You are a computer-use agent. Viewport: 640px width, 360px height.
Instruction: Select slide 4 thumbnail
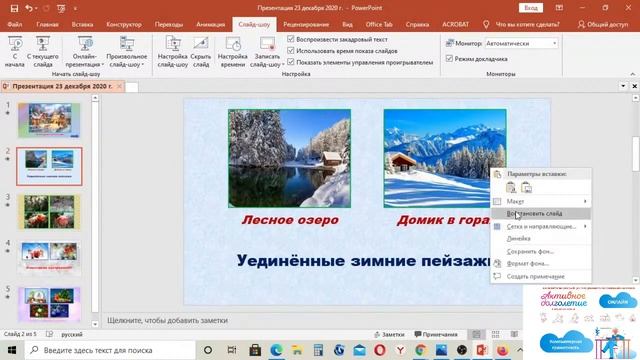tap(49, 258)
